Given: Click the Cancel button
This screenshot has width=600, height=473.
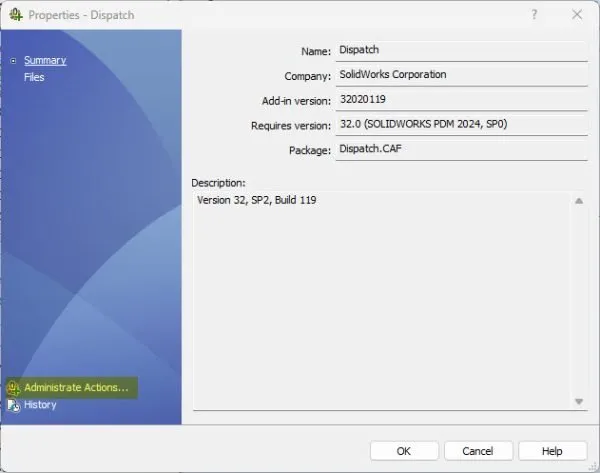Looking at the screenshot, I should pos(478,451).
